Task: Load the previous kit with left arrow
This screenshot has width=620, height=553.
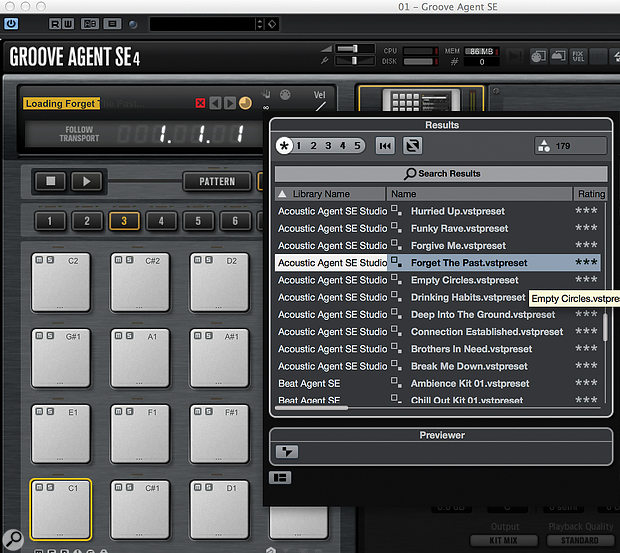Action: click(215, 104)
